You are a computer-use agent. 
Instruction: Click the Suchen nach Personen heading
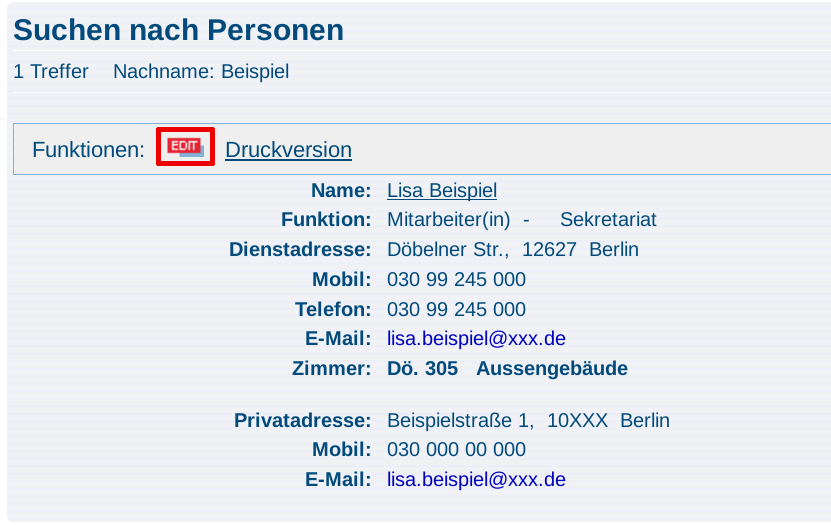(x=179, y=30)
